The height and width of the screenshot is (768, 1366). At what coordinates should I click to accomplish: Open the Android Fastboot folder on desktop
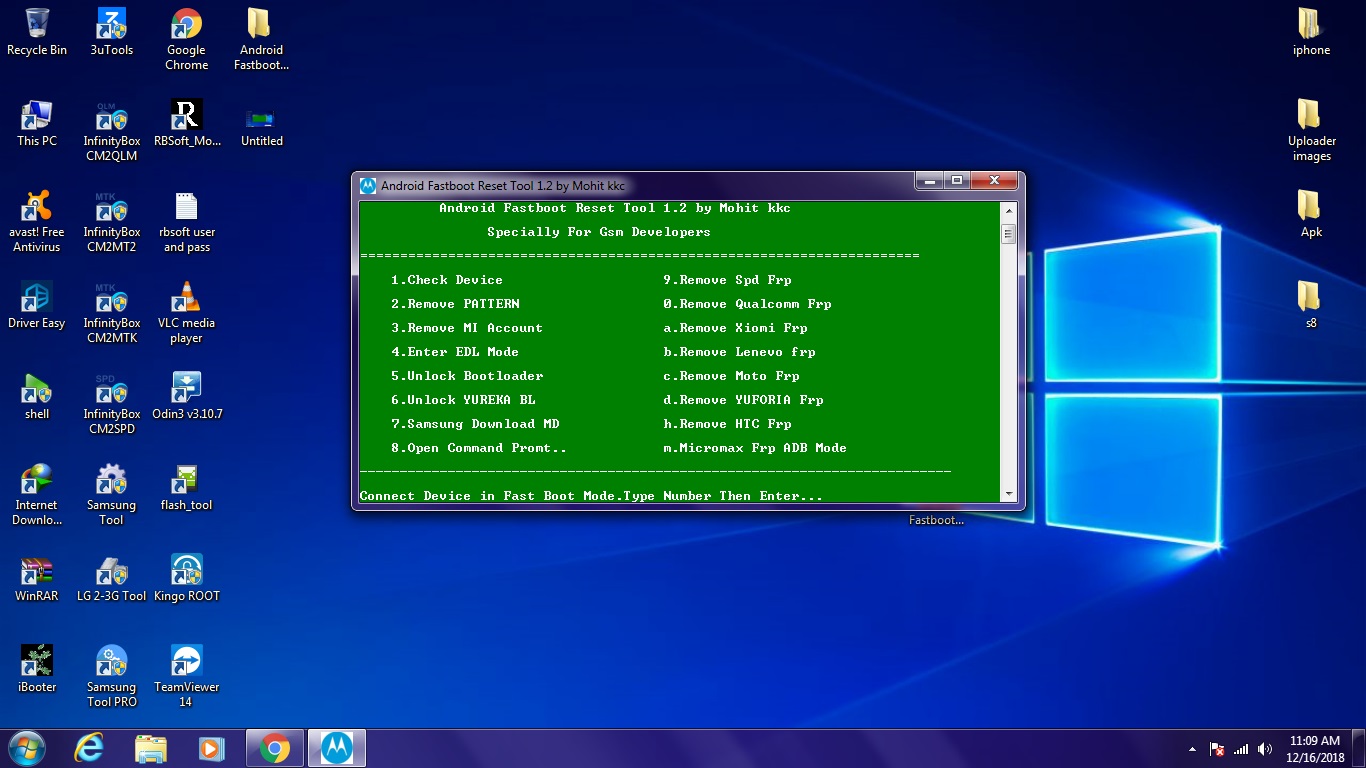(261, 39)
